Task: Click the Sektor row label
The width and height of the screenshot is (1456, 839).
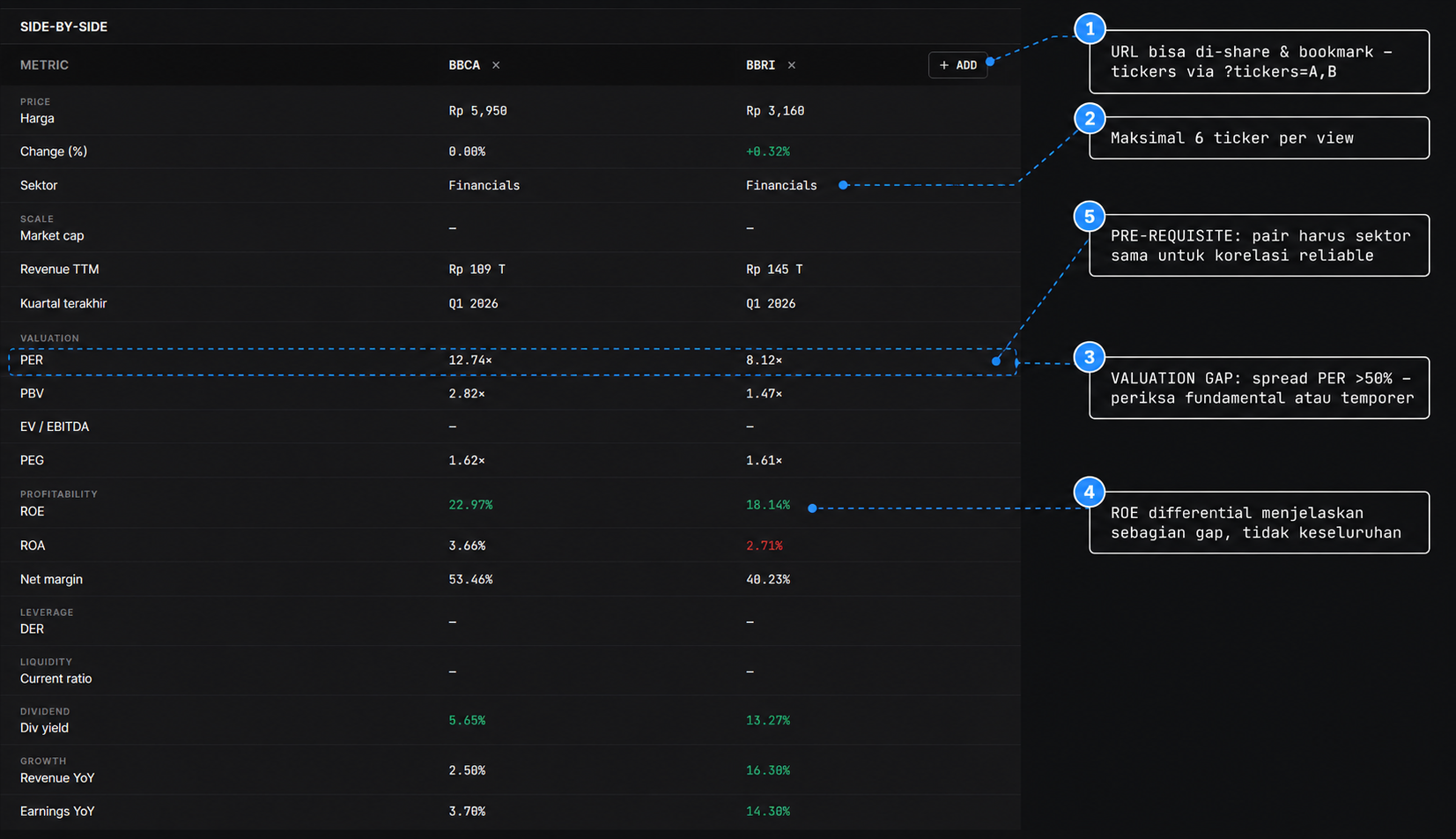Action: 39,185
